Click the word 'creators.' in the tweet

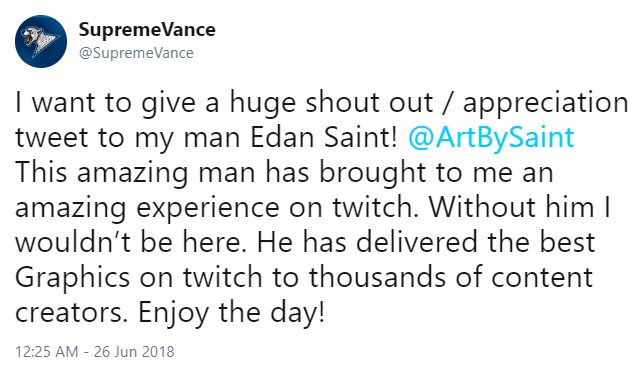point(69,313)
